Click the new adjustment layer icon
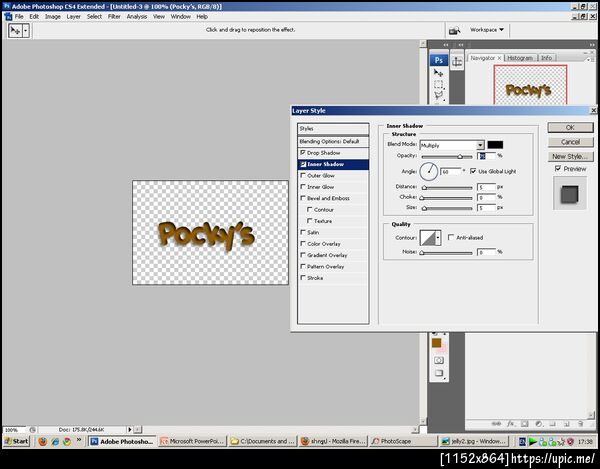The width and height of the screenshot is (600, 469). pyautogui.click(x=539, y=423)
